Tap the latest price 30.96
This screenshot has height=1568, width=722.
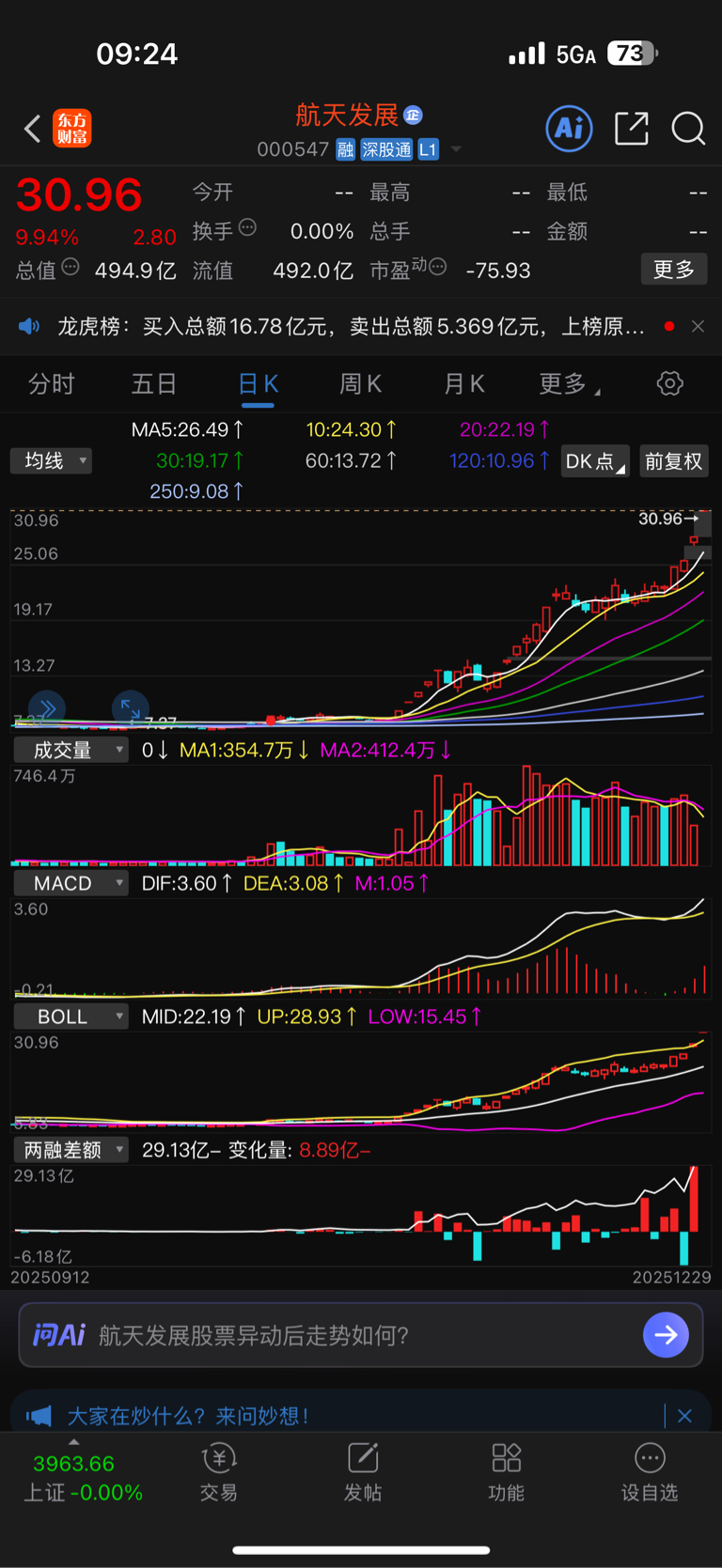coord(79,194)
